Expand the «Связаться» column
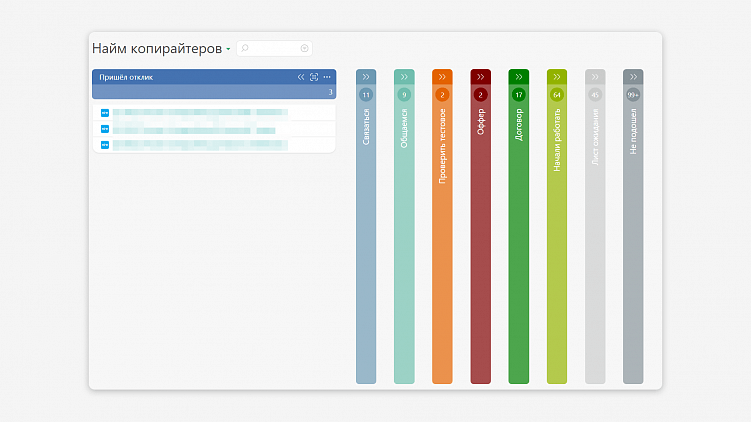 (x=366, y=76)
